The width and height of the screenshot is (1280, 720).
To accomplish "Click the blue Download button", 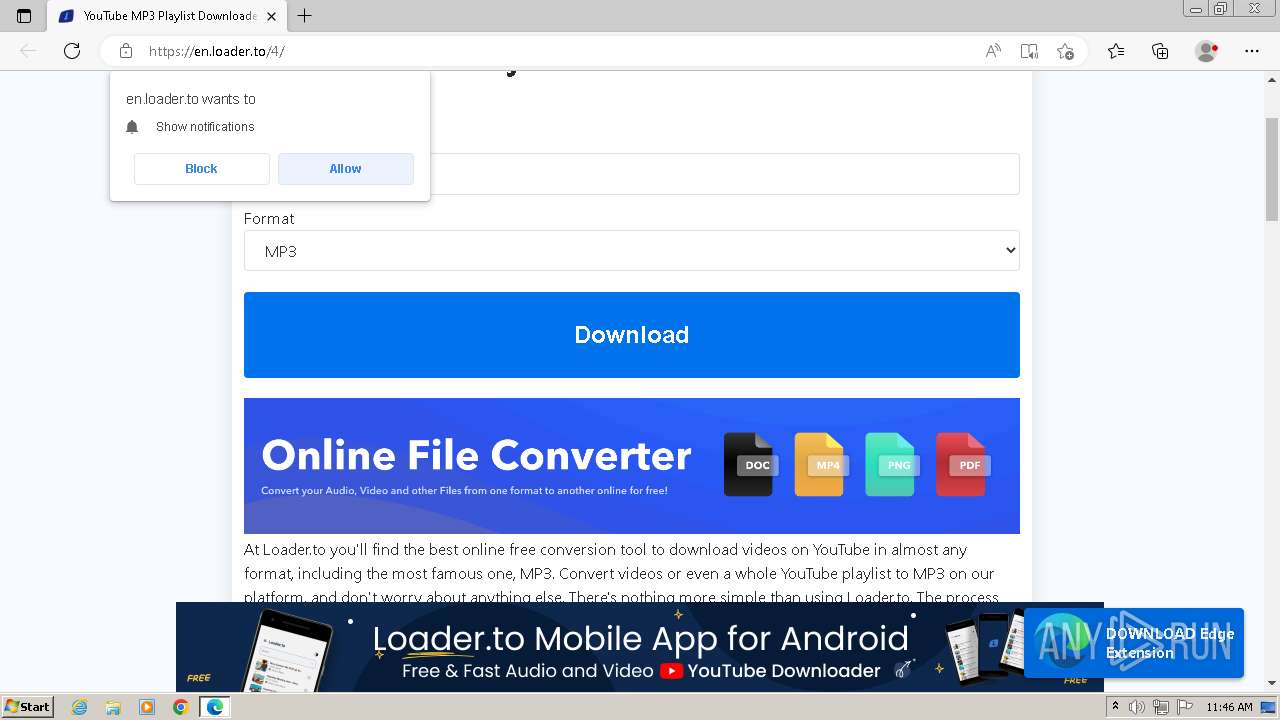I will (x=632, y=335).
